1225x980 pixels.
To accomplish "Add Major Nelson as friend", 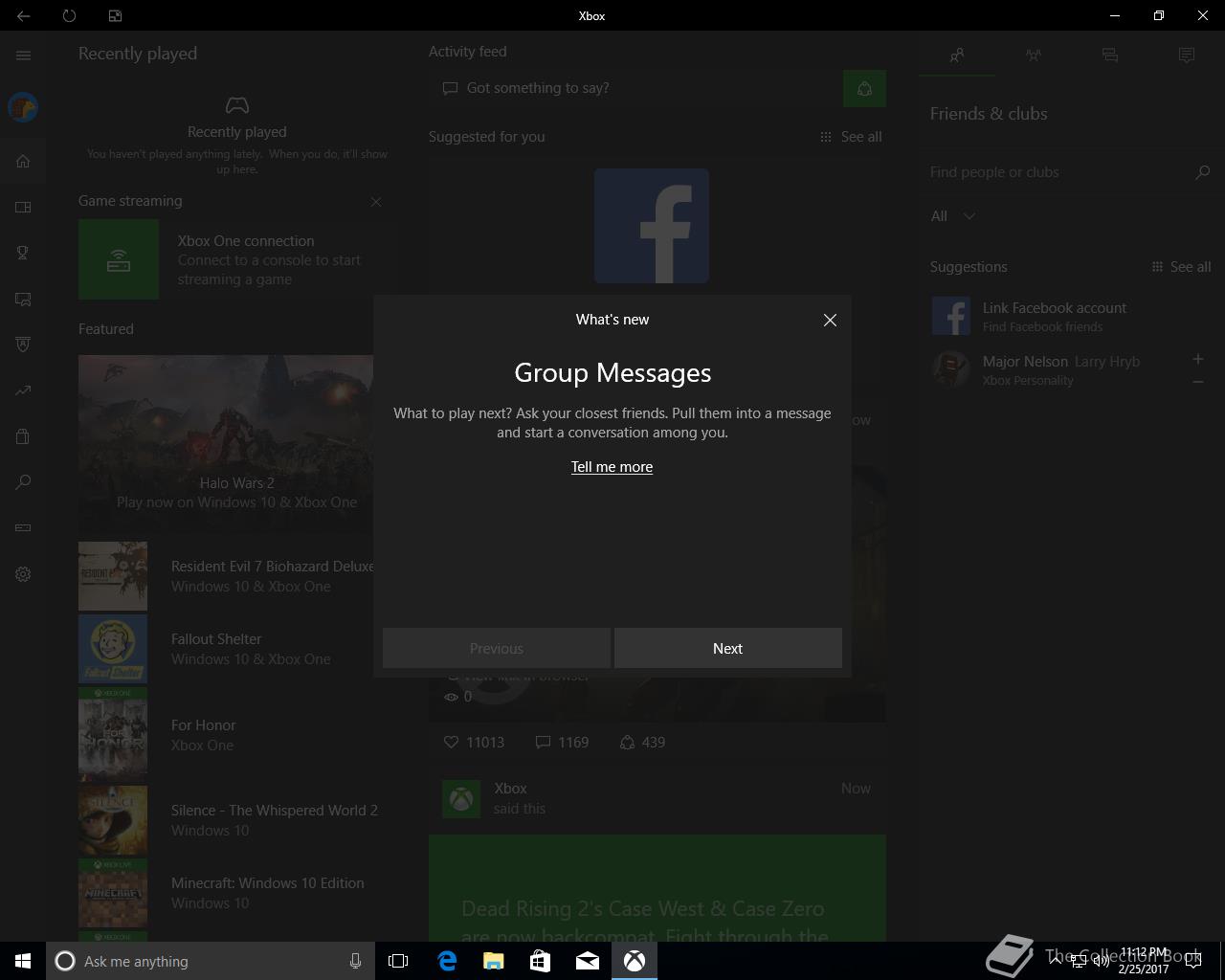I will pyautogui.click(x=1197, y=359).
